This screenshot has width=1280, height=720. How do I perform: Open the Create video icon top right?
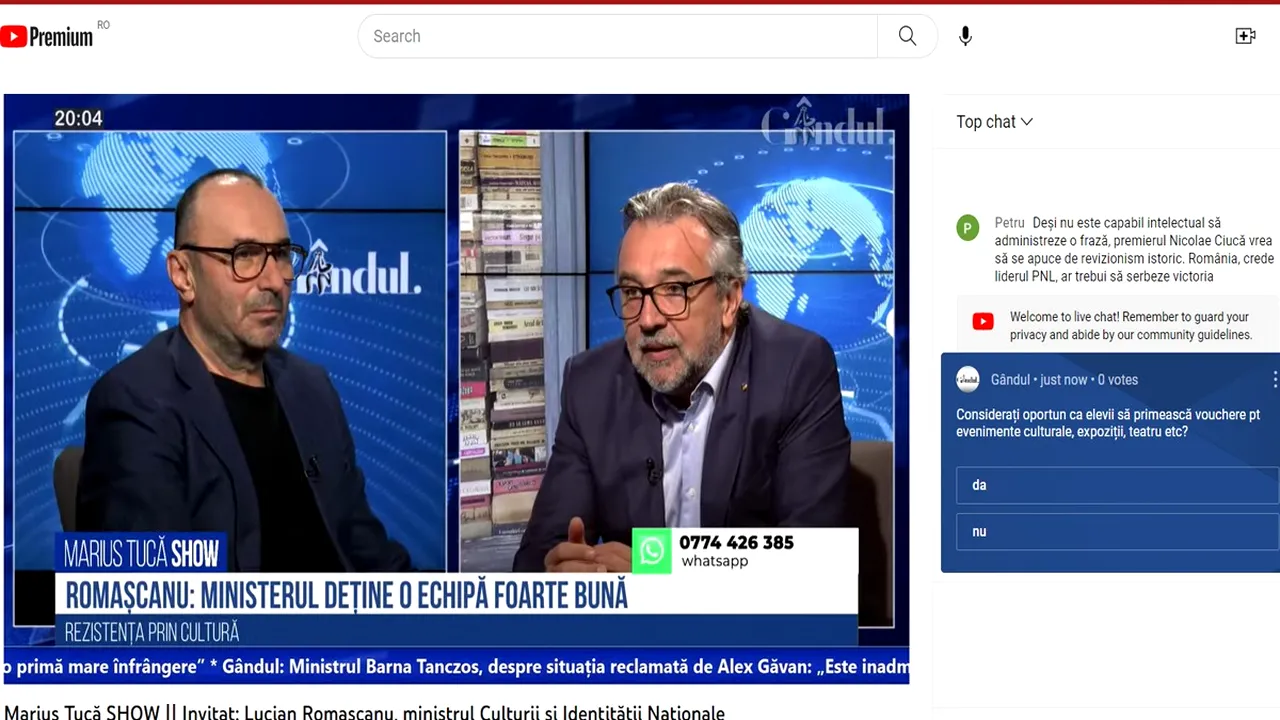pyautogui.click(x=1245, y=35)
